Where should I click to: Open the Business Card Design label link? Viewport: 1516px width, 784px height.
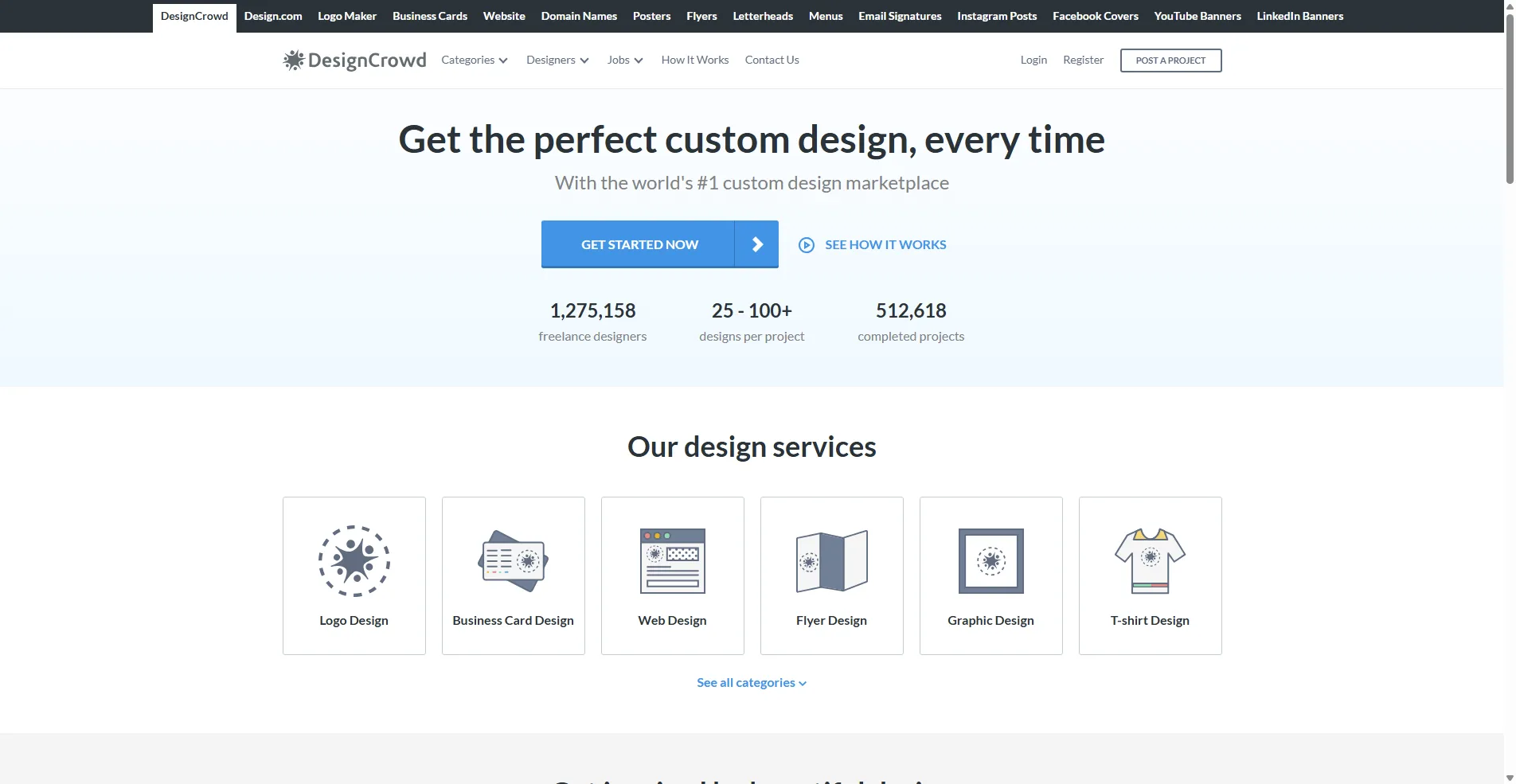click(x=514, y=621)
